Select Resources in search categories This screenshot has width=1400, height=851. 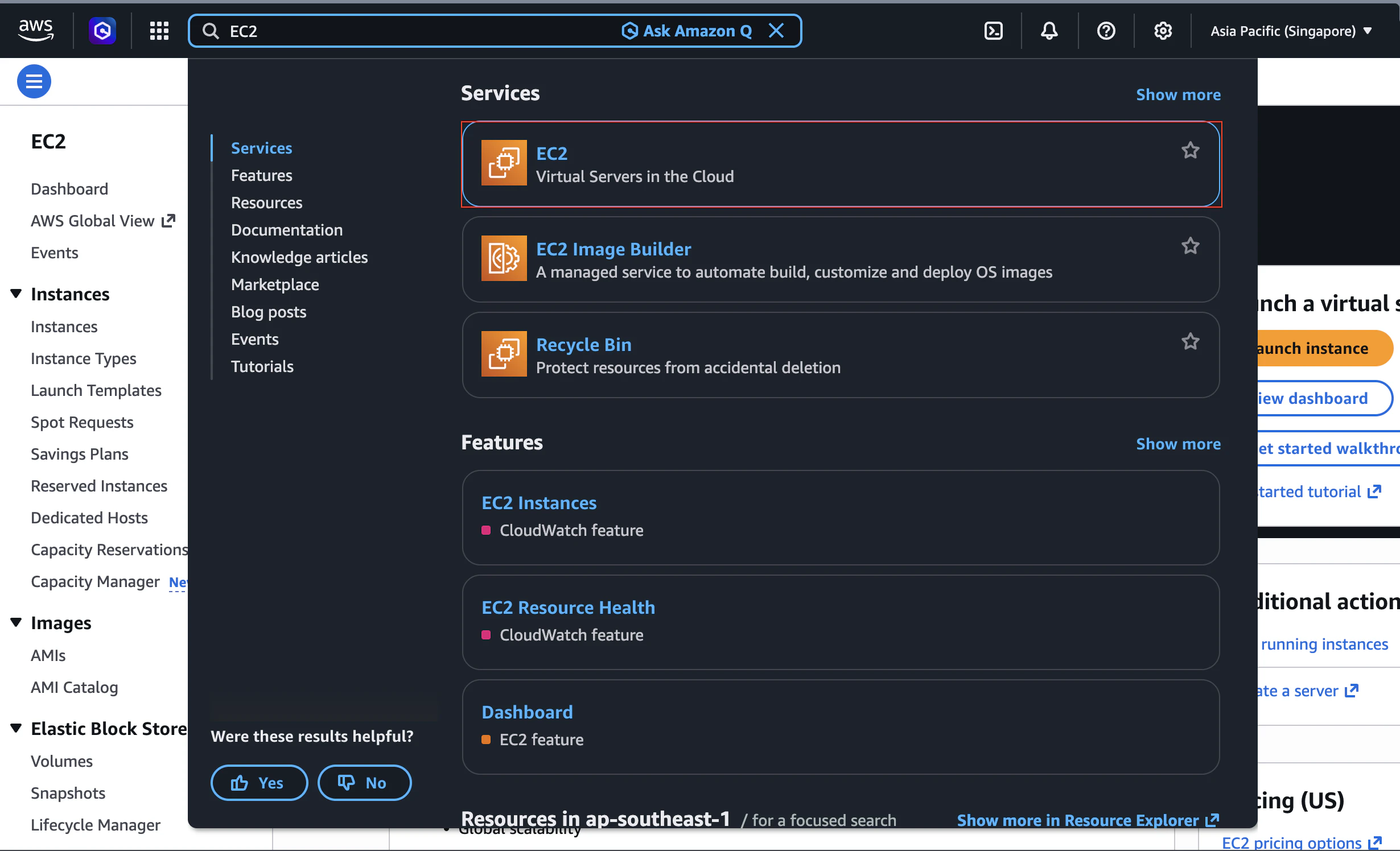[267, 203]
